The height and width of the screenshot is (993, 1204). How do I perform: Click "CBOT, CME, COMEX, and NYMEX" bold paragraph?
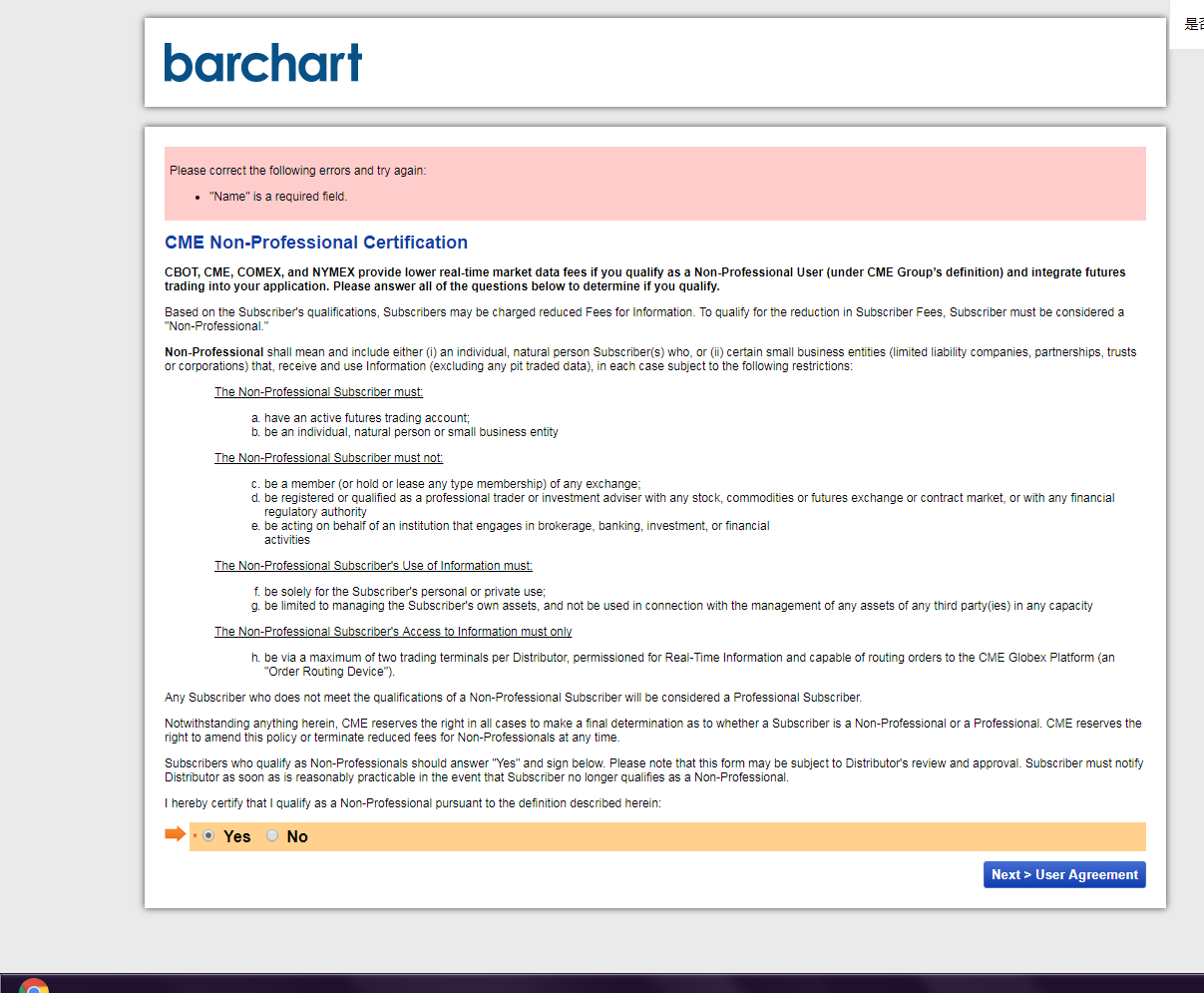pos(645,279)
